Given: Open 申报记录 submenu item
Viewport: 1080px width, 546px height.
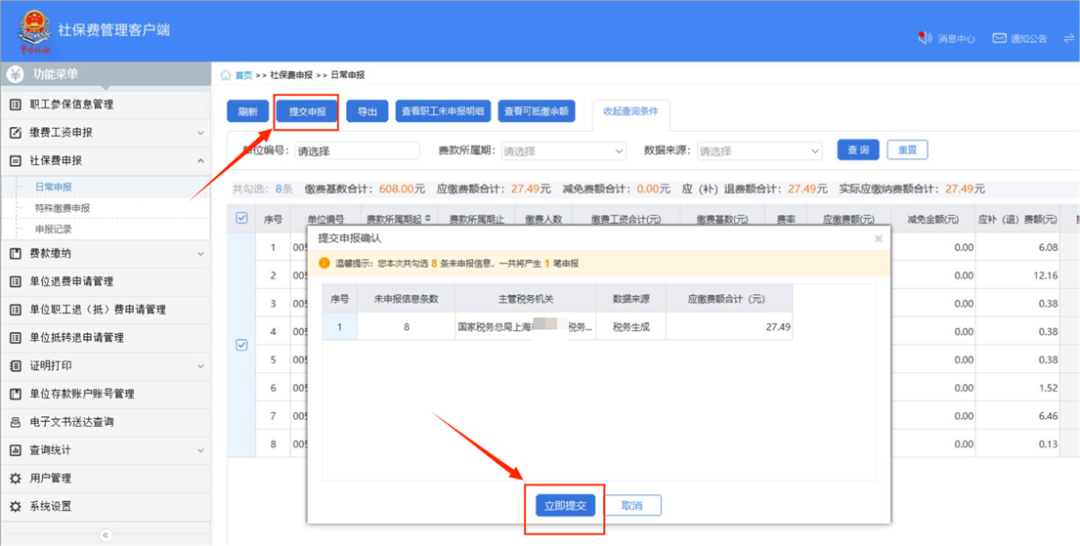Looking at the screenshot, I should (53, 228).
